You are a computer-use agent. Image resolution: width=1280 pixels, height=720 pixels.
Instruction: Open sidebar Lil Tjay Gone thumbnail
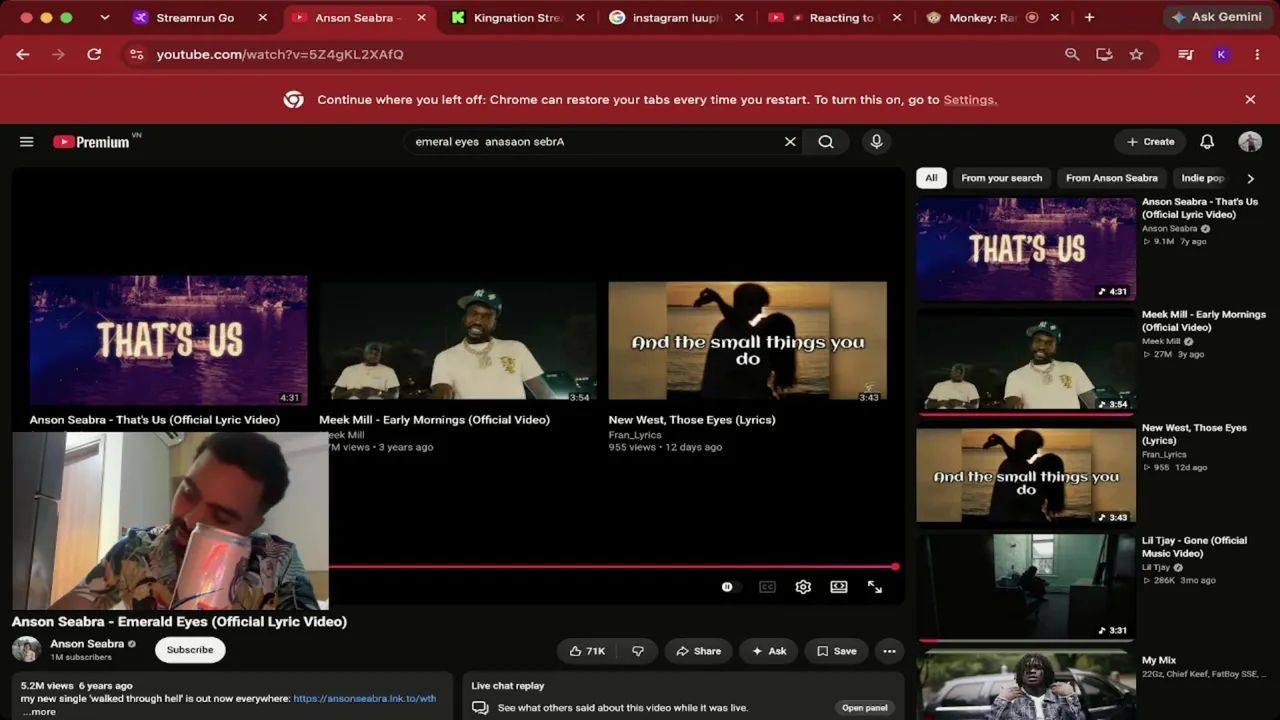(x=1026, y=587)
